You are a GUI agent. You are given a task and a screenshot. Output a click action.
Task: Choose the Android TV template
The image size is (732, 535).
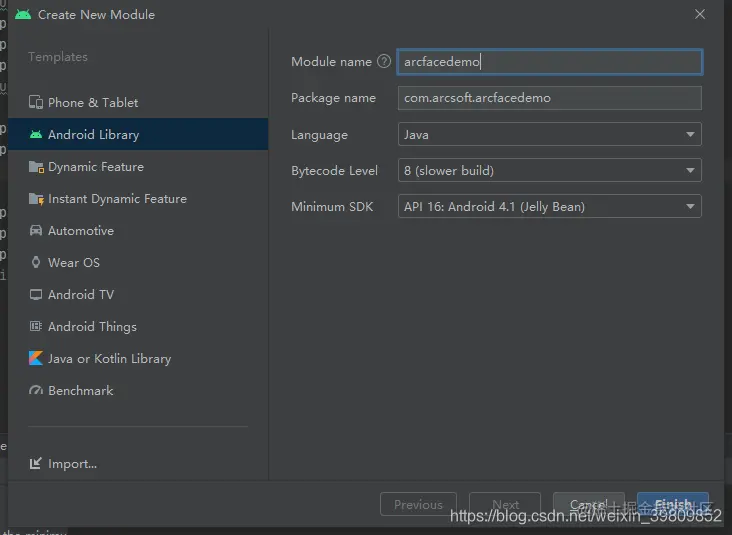138,295
